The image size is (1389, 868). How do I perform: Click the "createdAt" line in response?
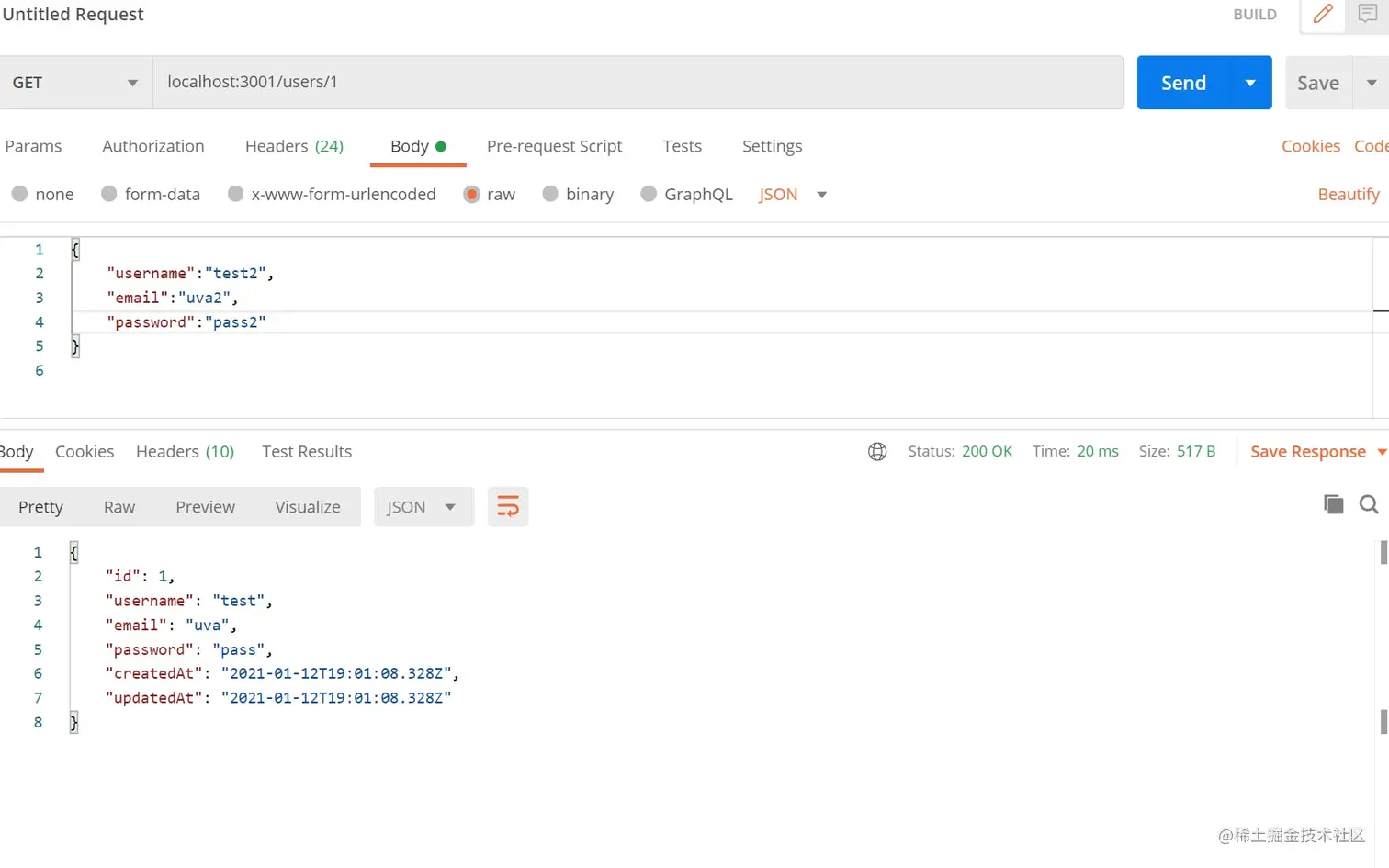[282, 673]
